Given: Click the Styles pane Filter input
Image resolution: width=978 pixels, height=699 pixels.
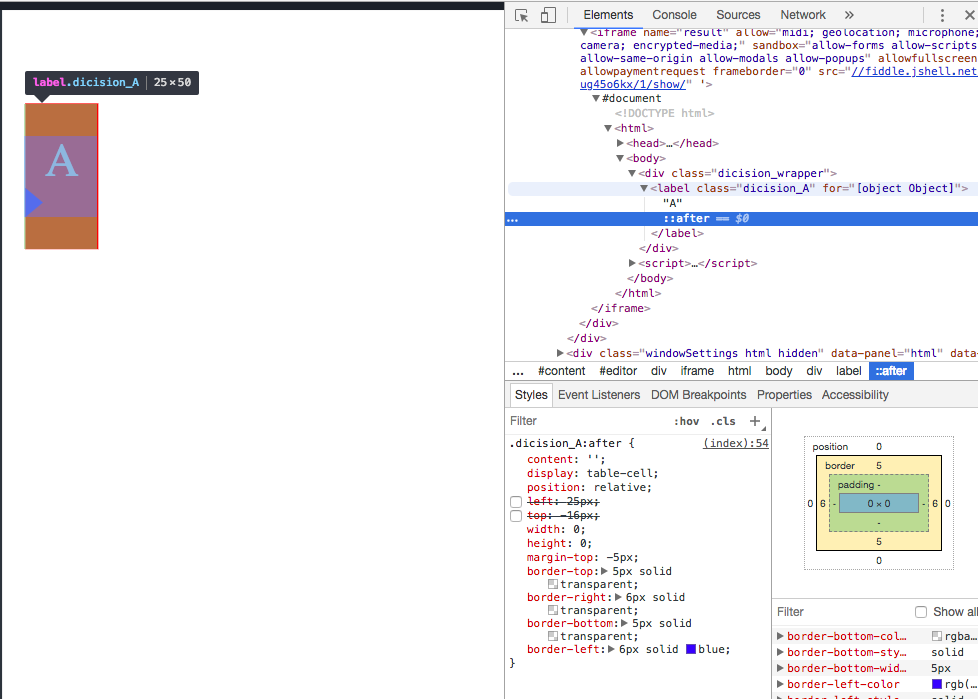Looking at the screenshot, I should click(580, 421).
